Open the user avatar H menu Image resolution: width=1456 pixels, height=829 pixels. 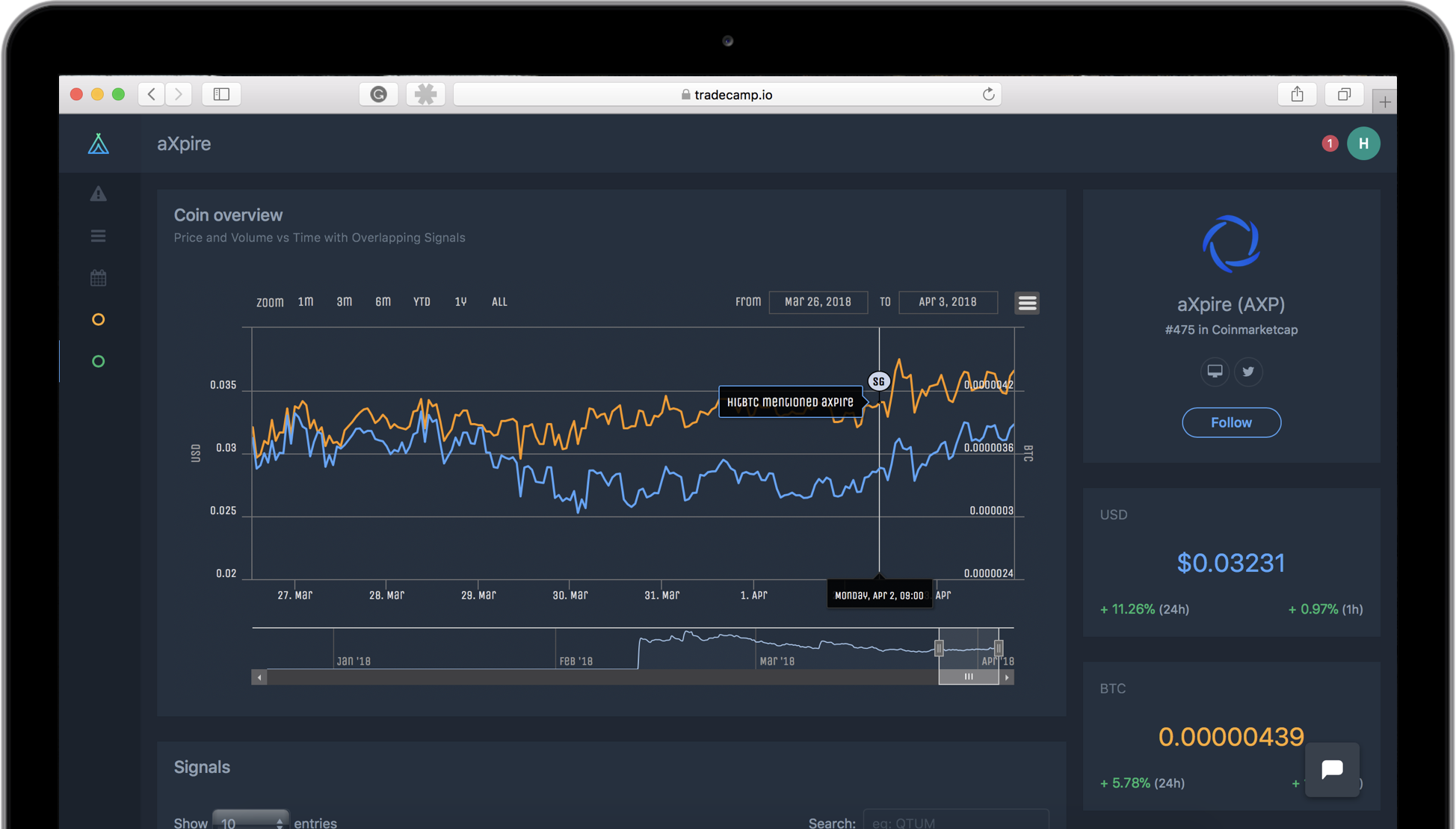click(1363, 144)
